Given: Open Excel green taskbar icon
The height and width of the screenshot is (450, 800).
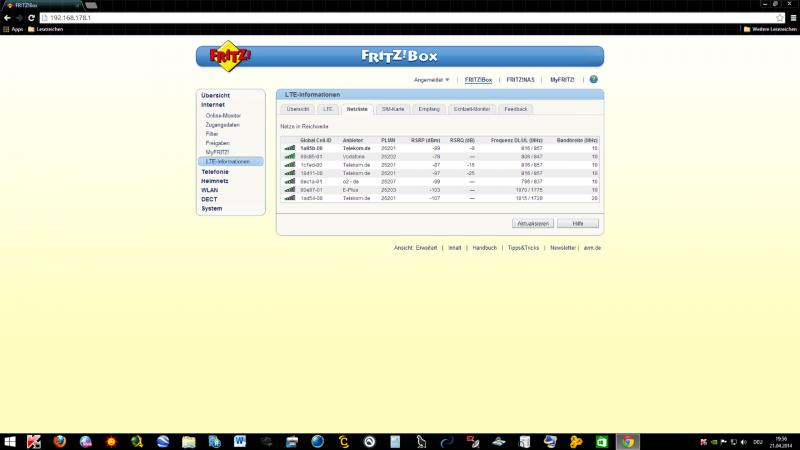Looking at the screenshot, I should 602,441.
